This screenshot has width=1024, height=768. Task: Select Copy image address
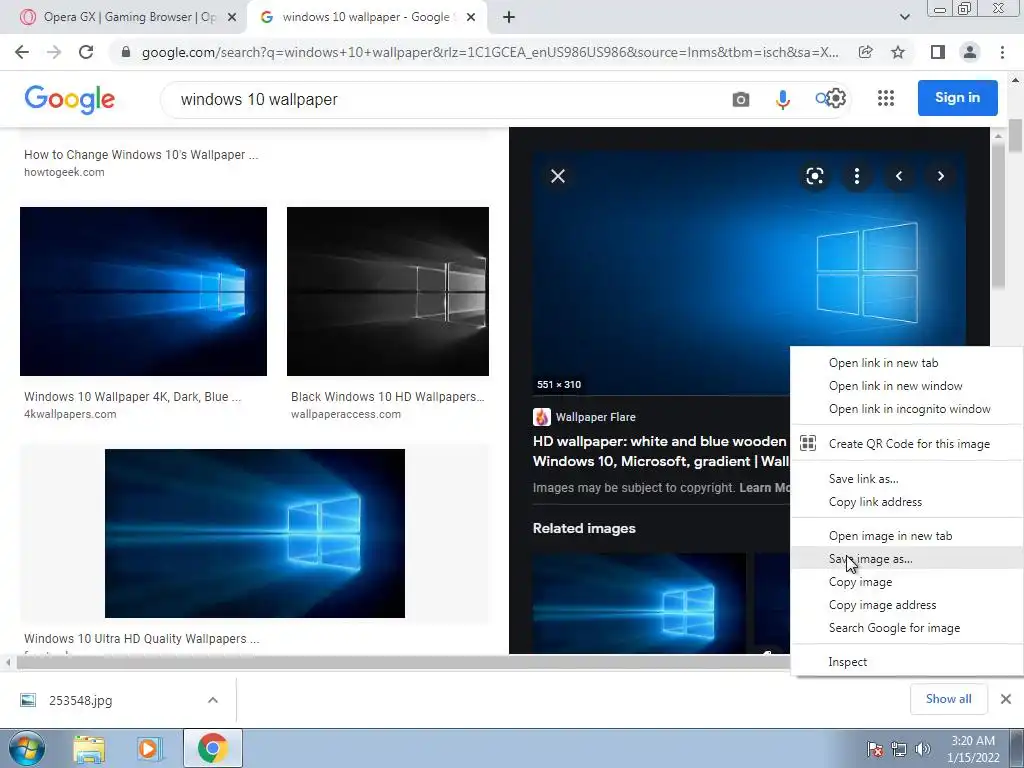pos(906,605)
